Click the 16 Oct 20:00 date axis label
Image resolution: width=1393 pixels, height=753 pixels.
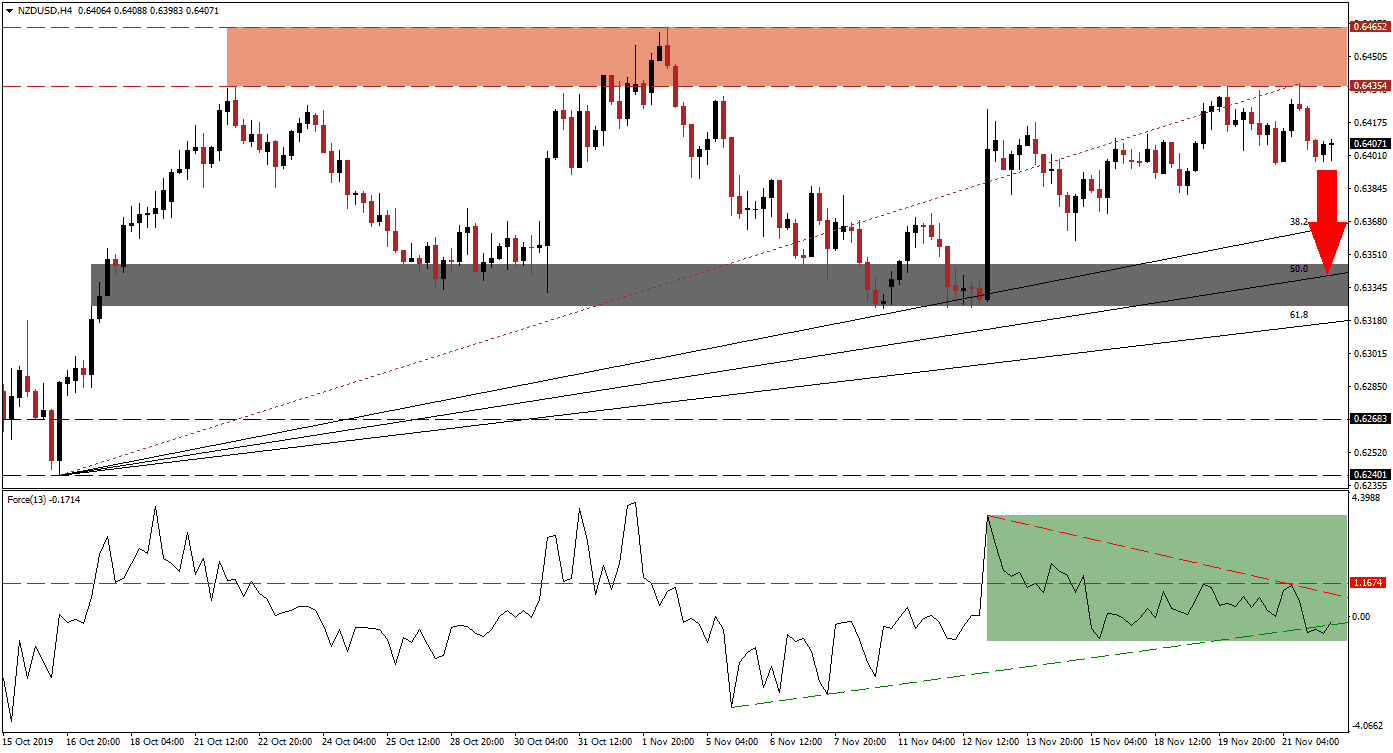tap(92, 742)
